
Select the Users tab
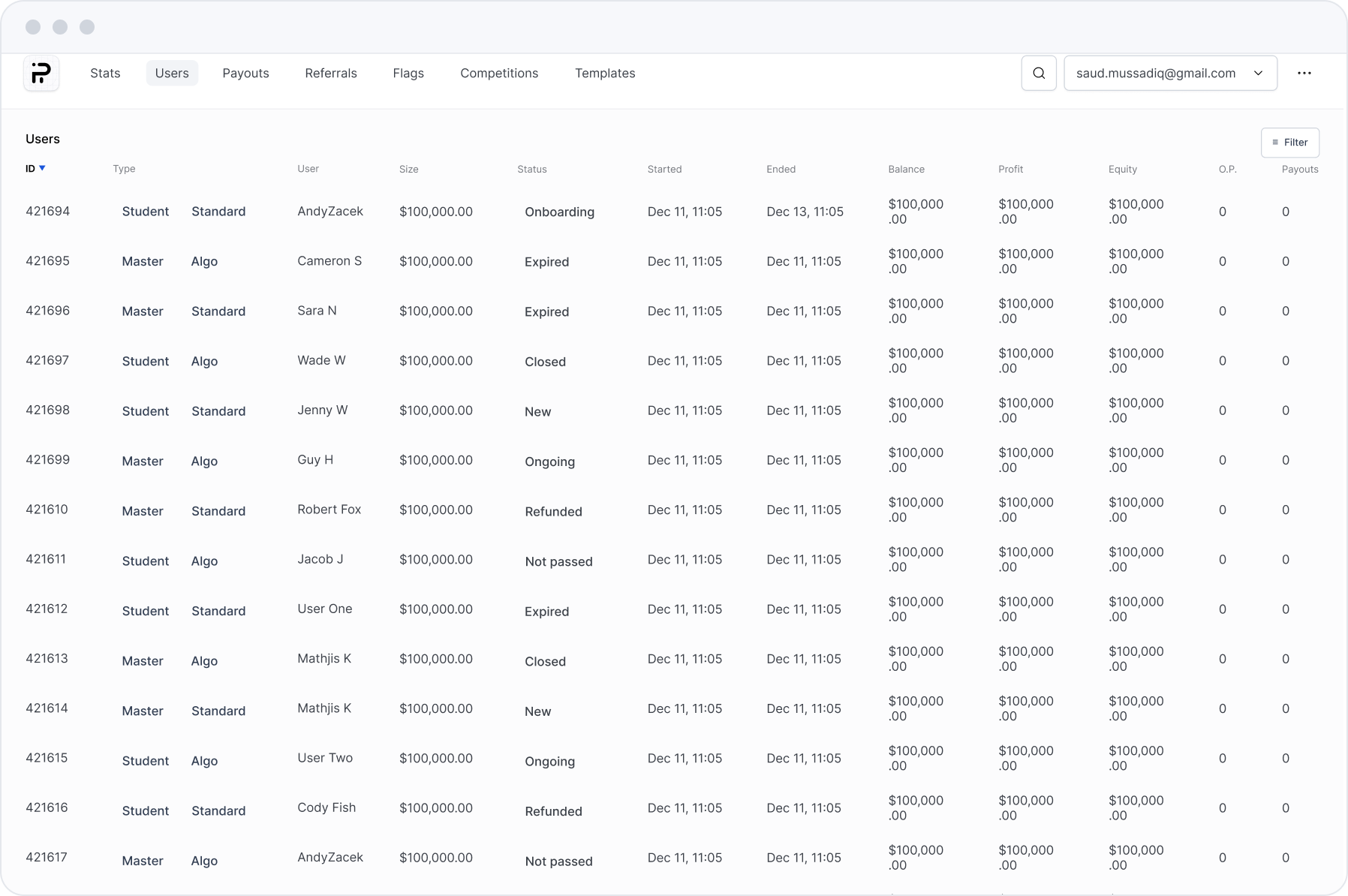click(172, 74)
